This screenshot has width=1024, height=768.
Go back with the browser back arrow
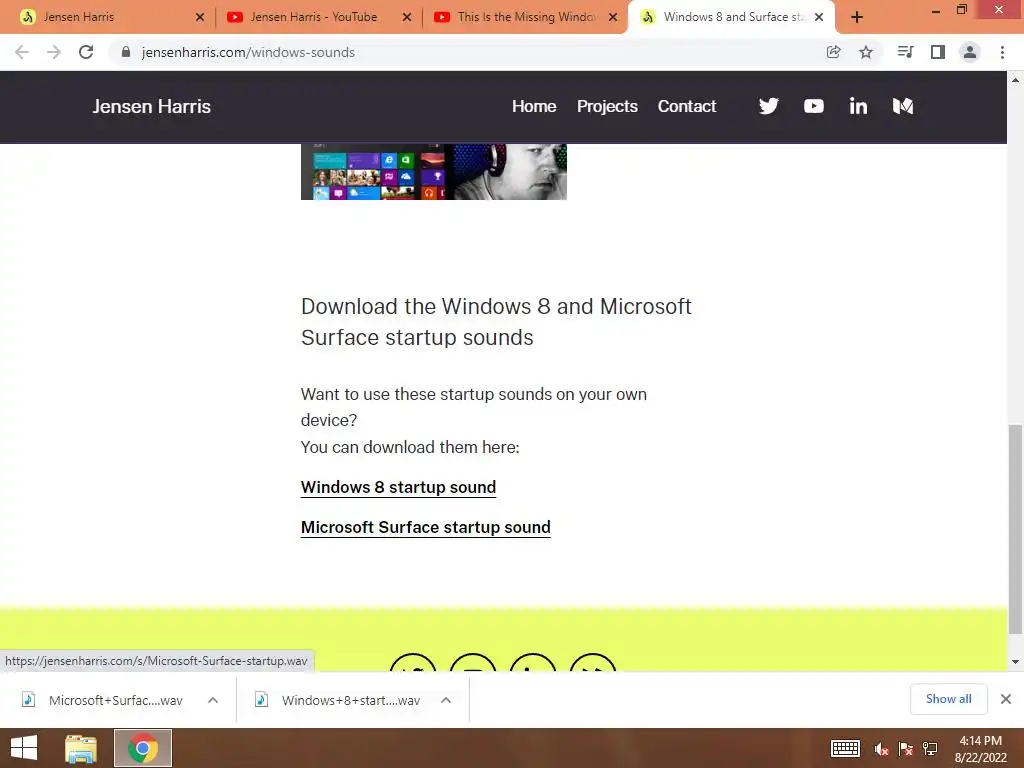22,52
